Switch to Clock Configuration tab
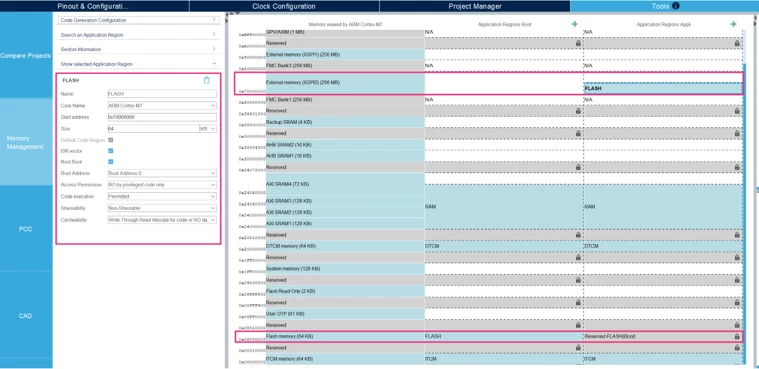Image resolution: width=759 pixels, height=369 pixels. (284, 6)
